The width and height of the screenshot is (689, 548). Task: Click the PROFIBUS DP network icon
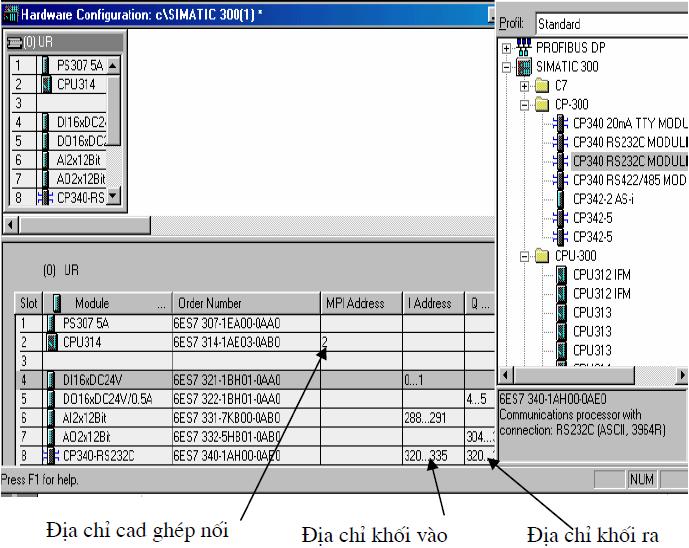tap(523, 47)
